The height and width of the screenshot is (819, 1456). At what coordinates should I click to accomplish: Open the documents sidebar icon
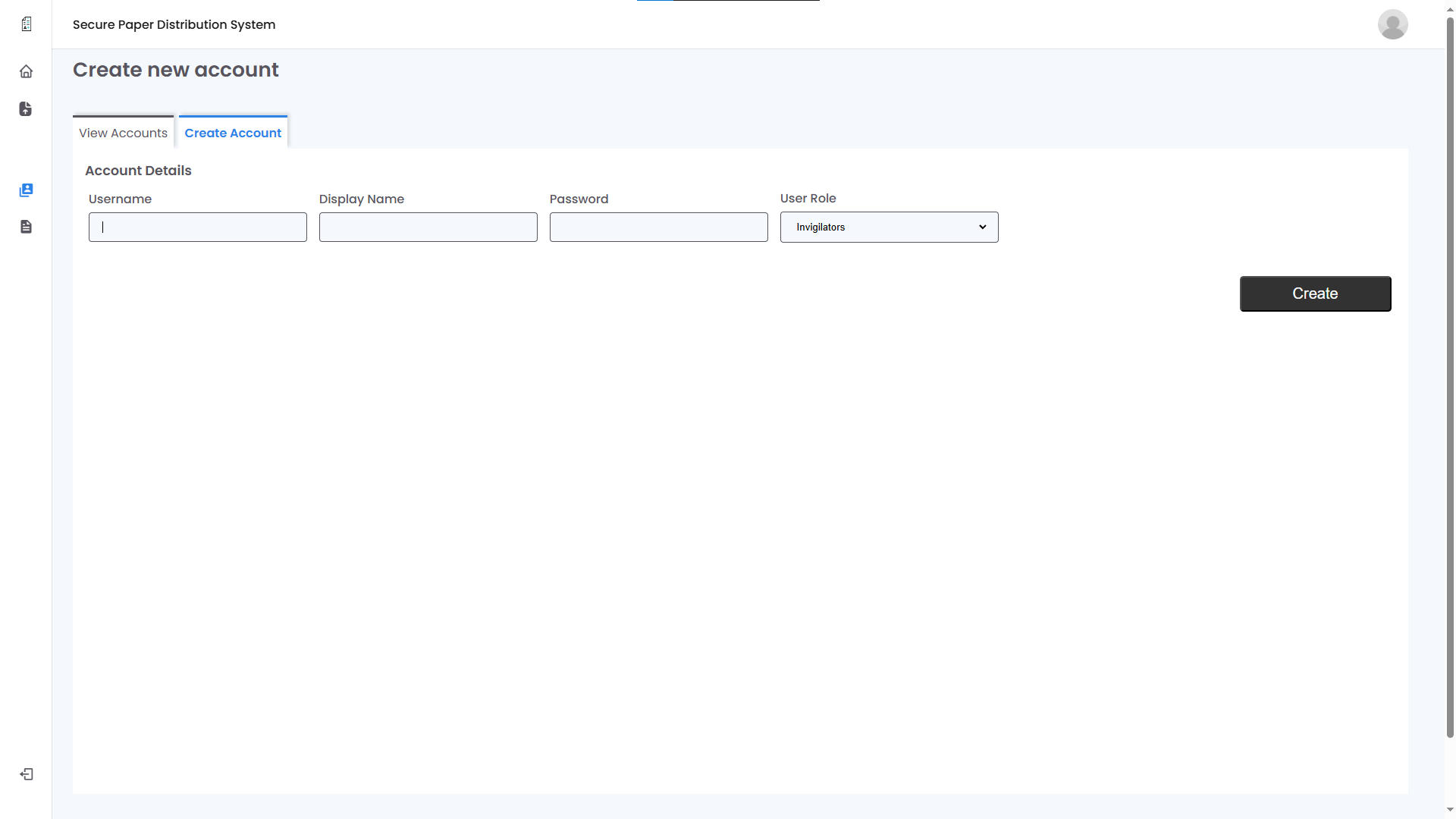pos(26,227)
